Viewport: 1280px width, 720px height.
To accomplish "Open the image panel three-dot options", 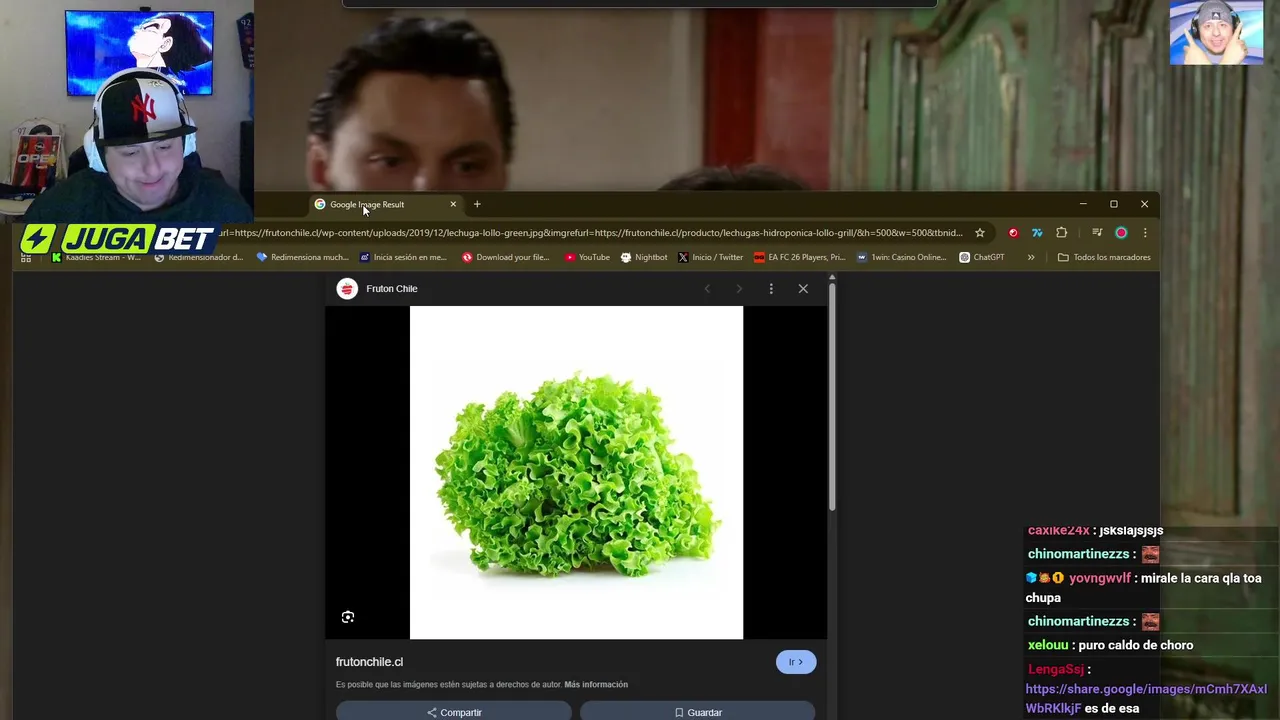I will click(771, 289).
